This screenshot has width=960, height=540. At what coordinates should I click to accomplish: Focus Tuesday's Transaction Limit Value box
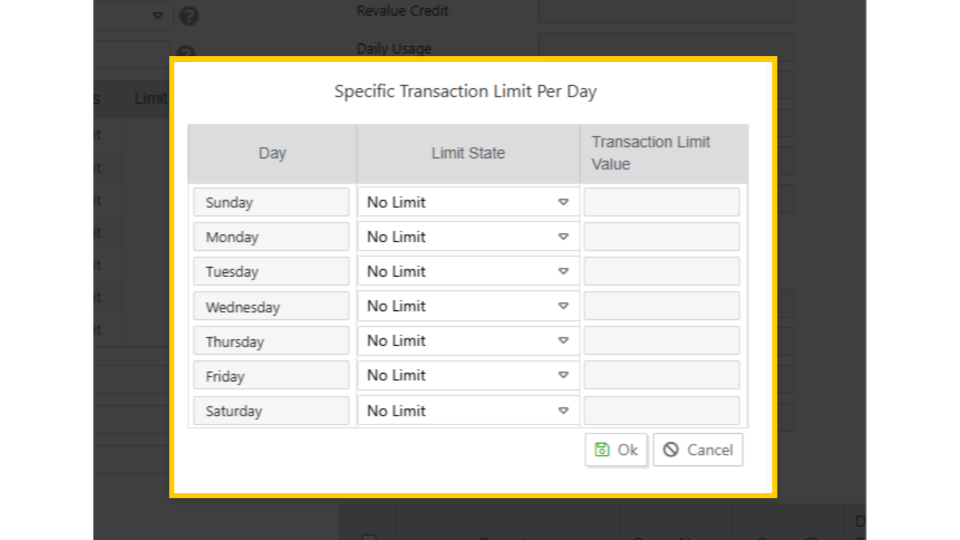click(x=661, y=272)
